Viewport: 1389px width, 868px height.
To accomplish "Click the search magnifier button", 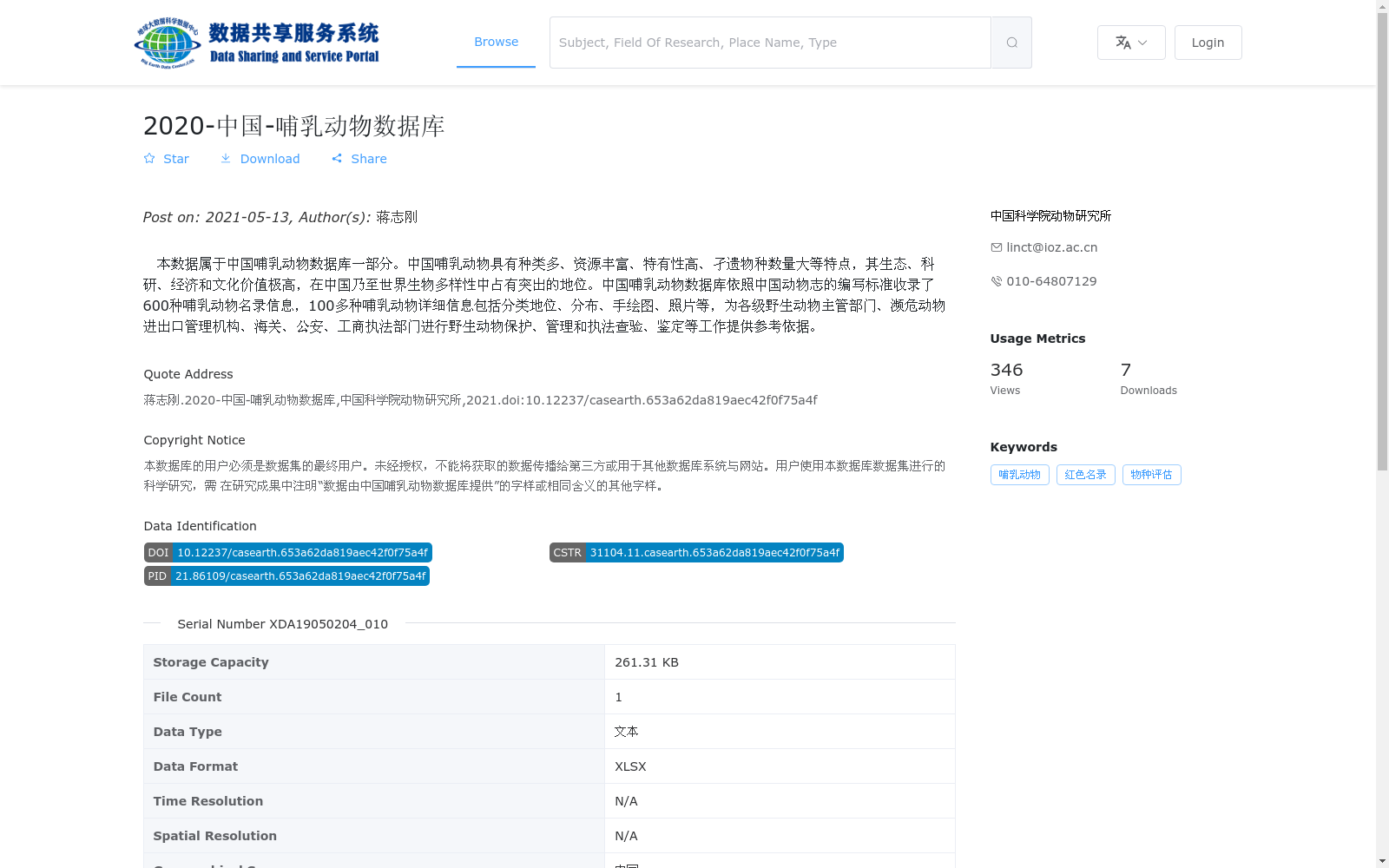I will pyautogui.click(x=1011, y=43).
